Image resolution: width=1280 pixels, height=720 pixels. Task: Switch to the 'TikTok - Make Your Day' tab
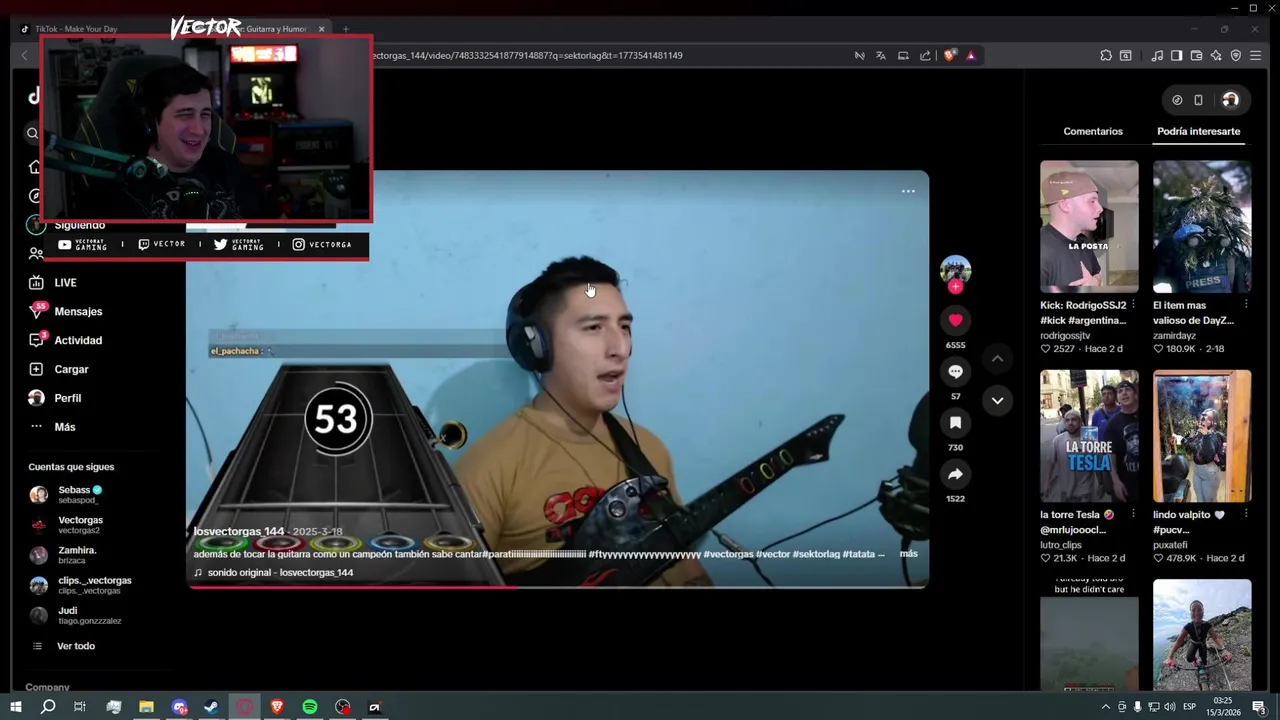click(76, 29)
